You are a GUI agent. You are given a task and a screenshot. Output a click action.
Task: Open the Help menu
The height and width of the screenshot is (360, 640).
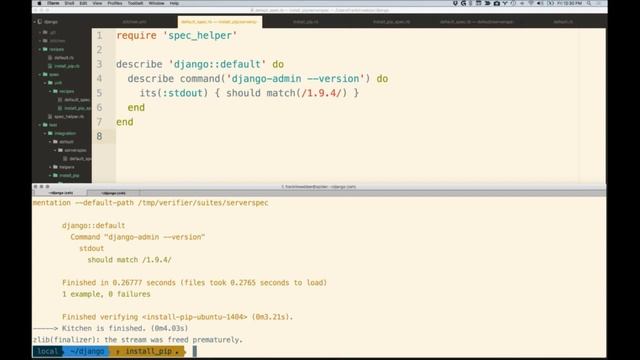click(174, 3)
